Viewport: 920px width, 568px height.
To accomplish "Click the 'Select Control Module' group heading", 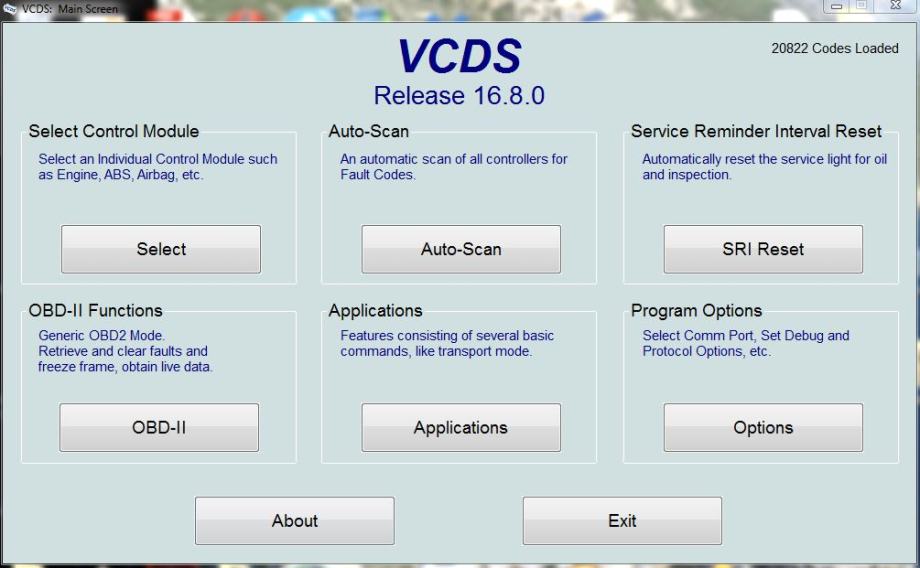I will pos(114,131).
